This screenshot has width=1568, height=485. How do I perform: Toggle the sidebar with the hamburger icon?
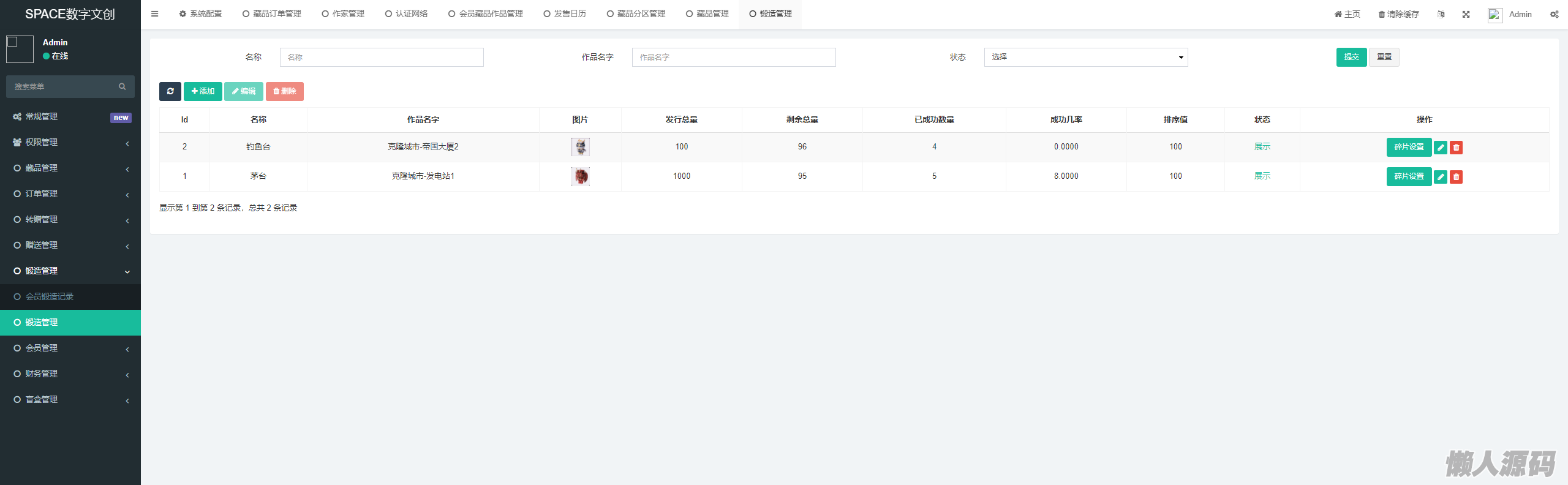coord(154,14)
